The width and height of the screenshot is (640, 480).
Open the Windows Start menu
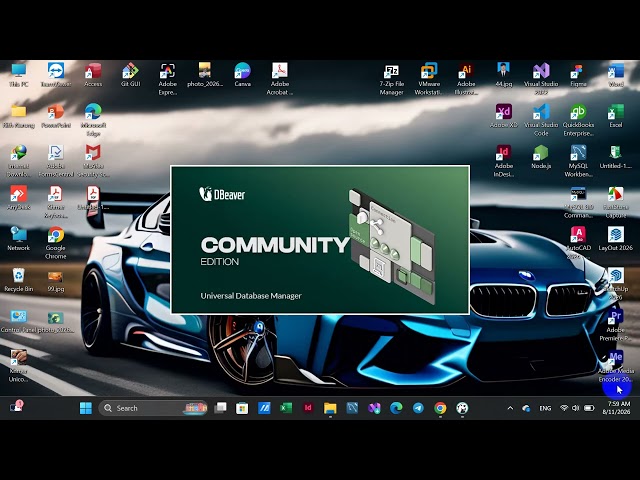tap(86, 408)
